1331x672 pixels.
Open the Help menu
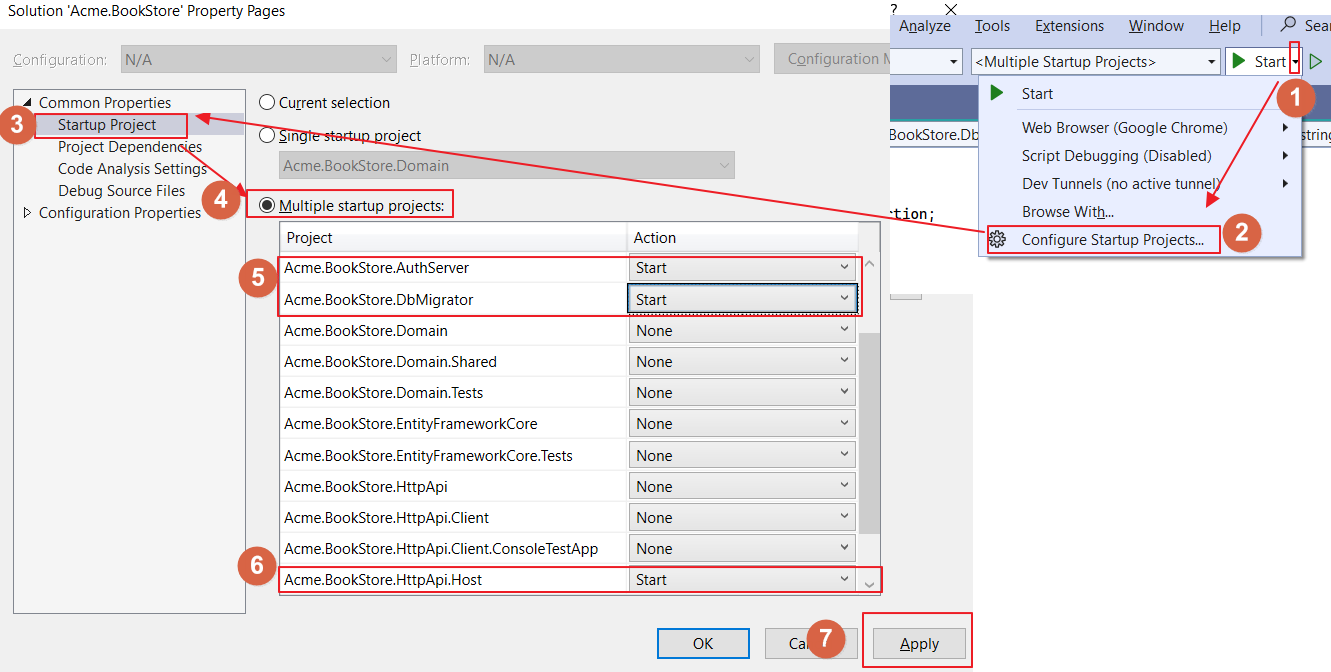pyautogui.click(x=1224, y=26)
